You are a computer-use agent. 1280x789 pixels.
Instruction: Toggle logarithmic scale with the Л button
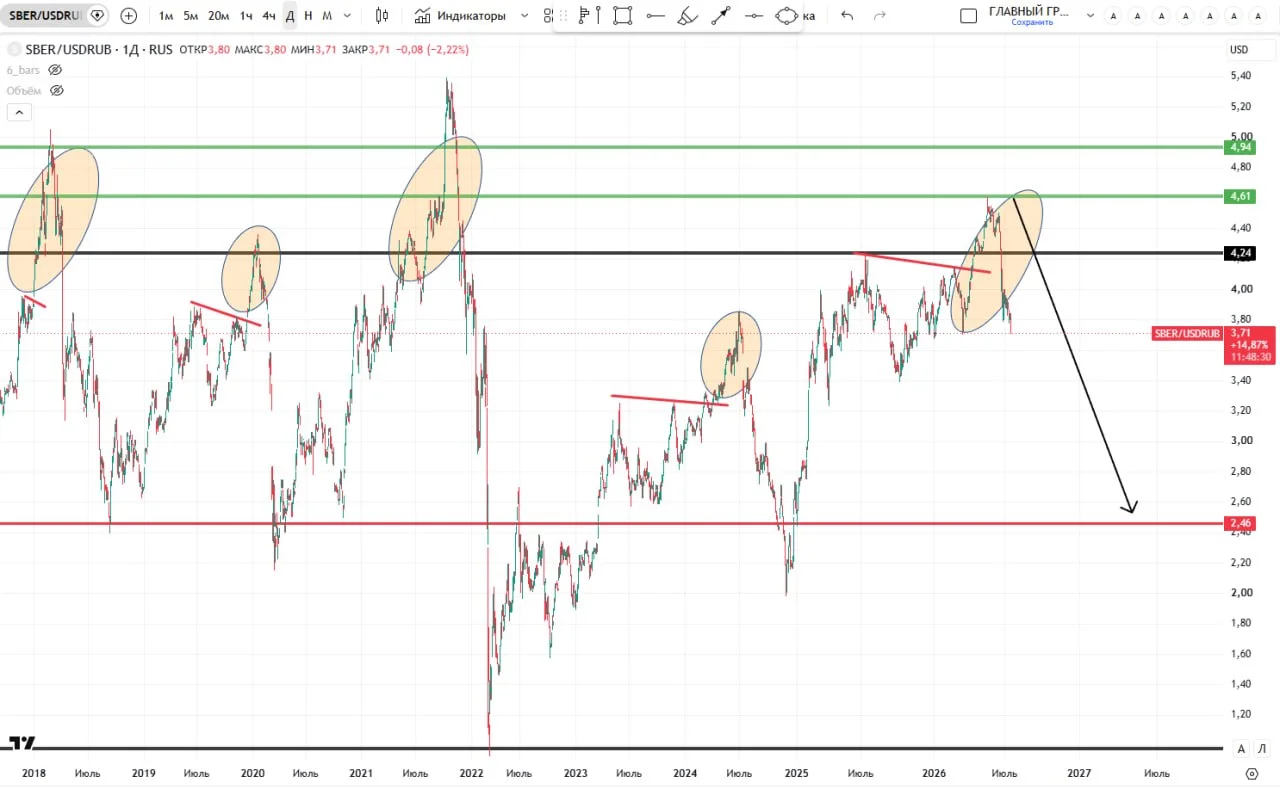pyautogui.click(x=1262, y=749)
